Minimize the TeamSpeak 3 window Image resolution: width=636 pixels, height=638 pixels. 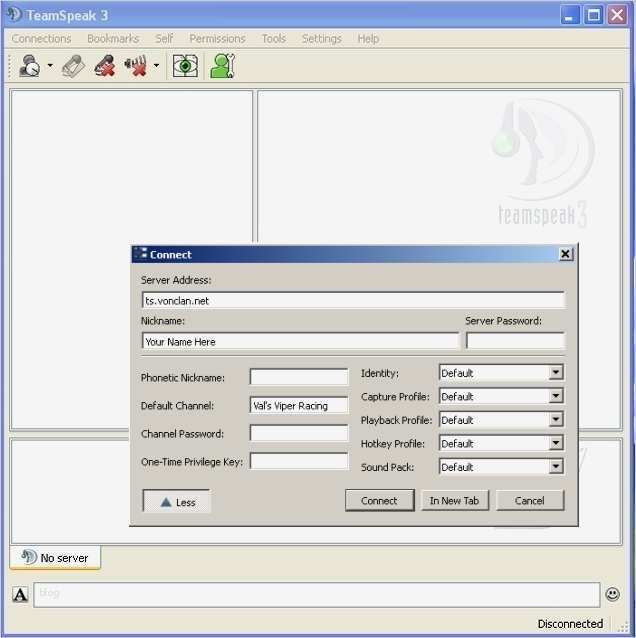click(570, 15)
